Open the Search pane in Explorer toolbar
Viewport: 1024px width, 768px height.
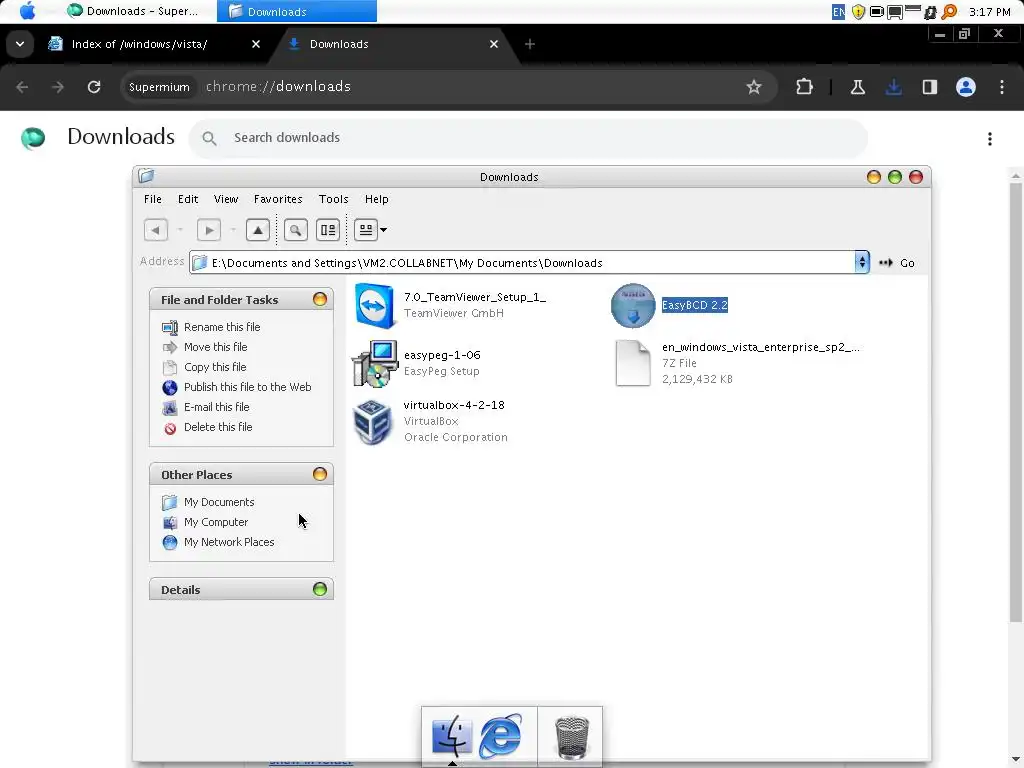point(296,230)
